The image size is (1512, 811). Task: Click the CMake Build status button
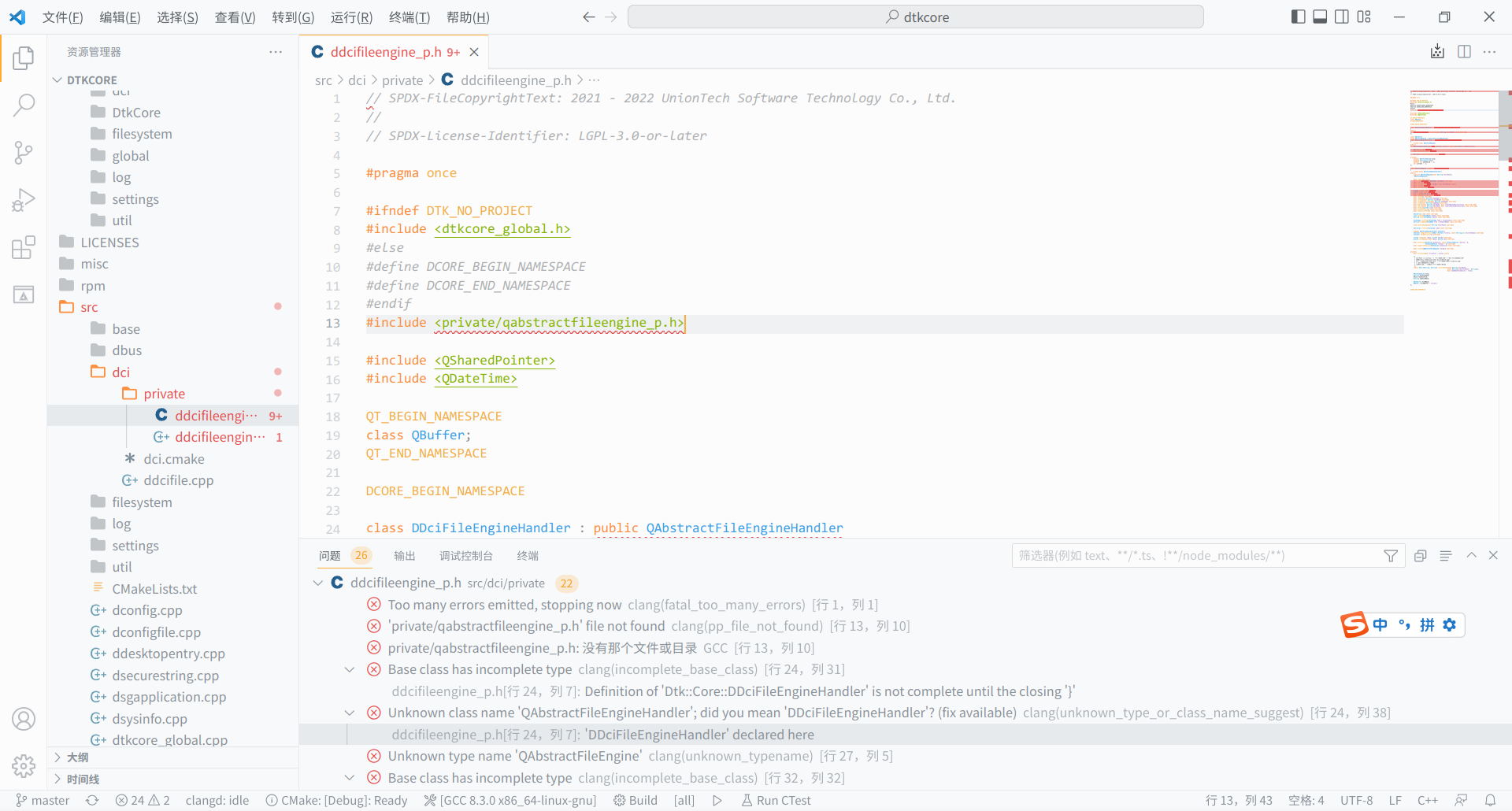(636, 801)
